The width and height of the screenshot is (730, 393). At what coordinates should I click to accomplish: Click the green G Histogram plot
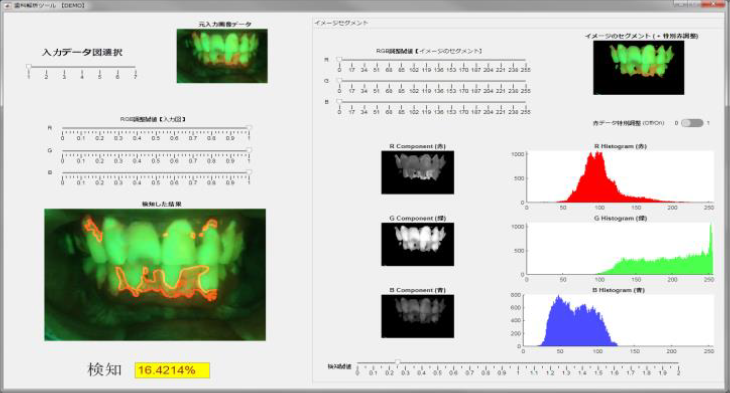(620, 248)
